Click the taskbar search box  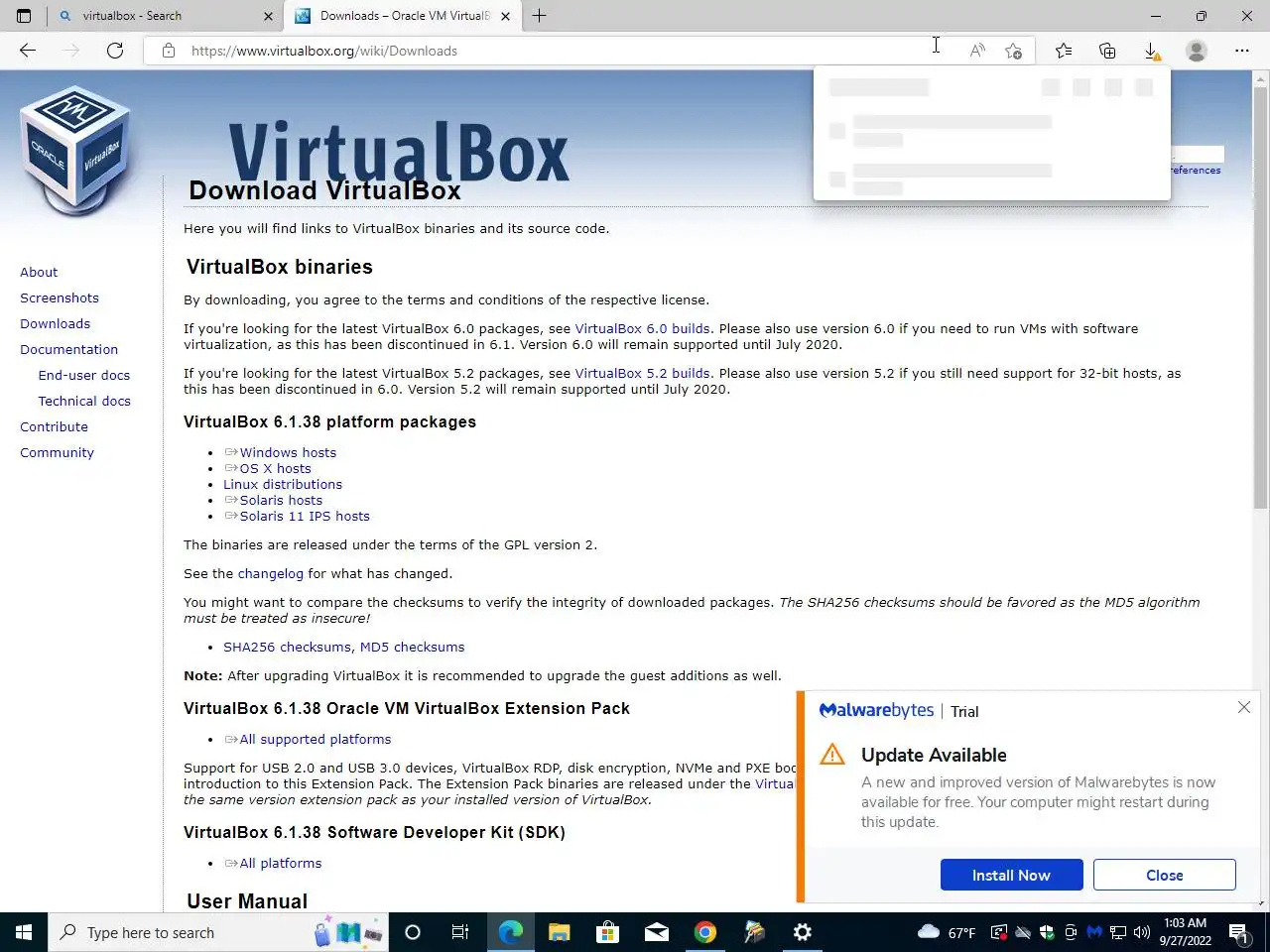click(218, 932)
